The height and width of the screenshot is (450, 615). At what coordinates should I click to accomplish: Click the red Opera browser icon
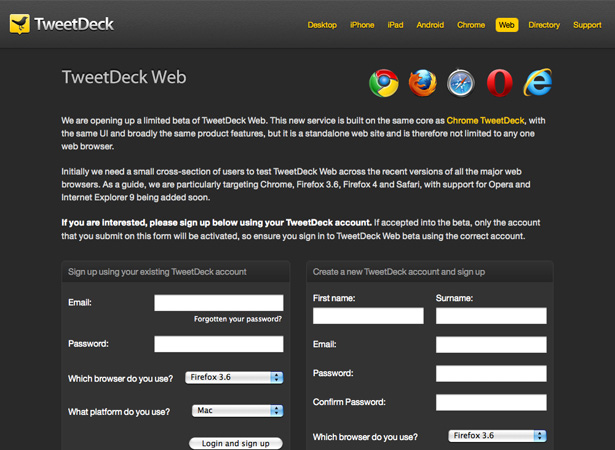(x=499, y=83)
